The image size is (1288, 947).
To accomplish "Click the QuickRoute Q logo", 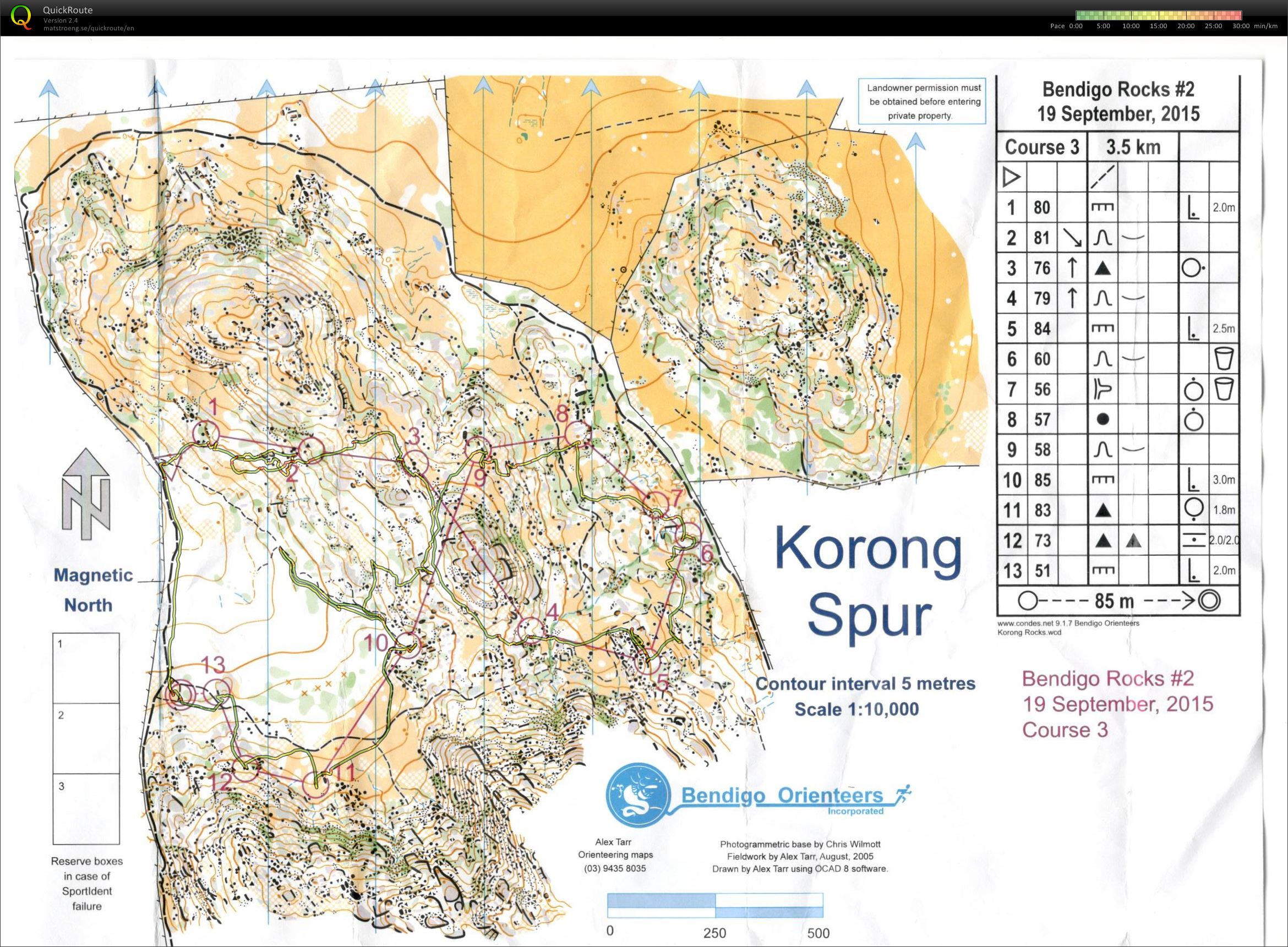I will click(22, 16).
